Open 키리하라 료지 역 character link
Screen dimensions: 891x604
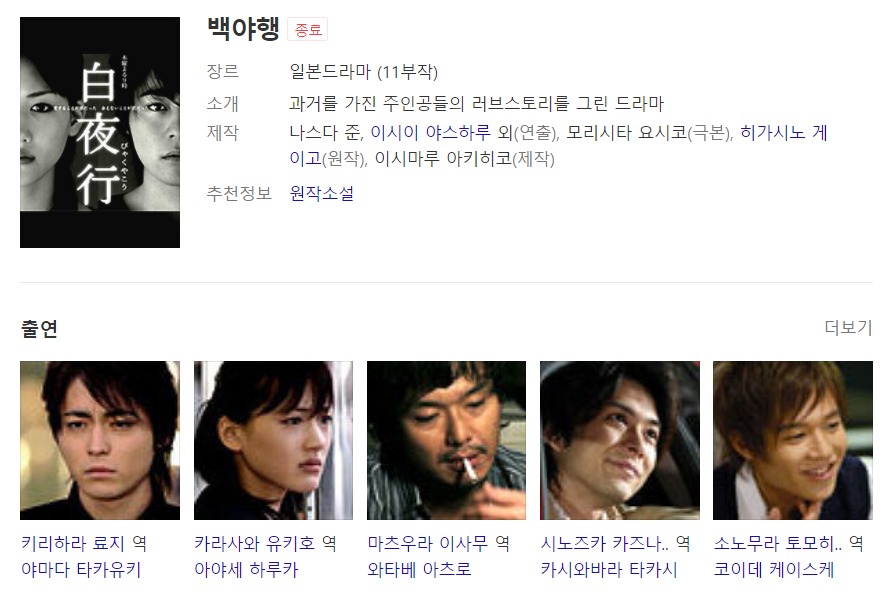pyautogui.click(x=84, y=543)
